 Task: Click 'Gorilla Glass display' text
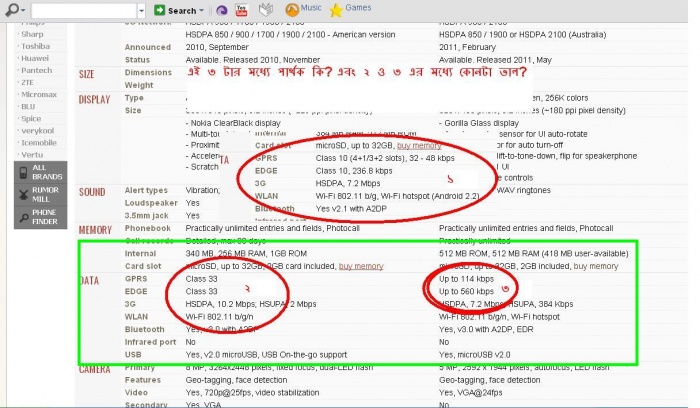tap(481, 123)
